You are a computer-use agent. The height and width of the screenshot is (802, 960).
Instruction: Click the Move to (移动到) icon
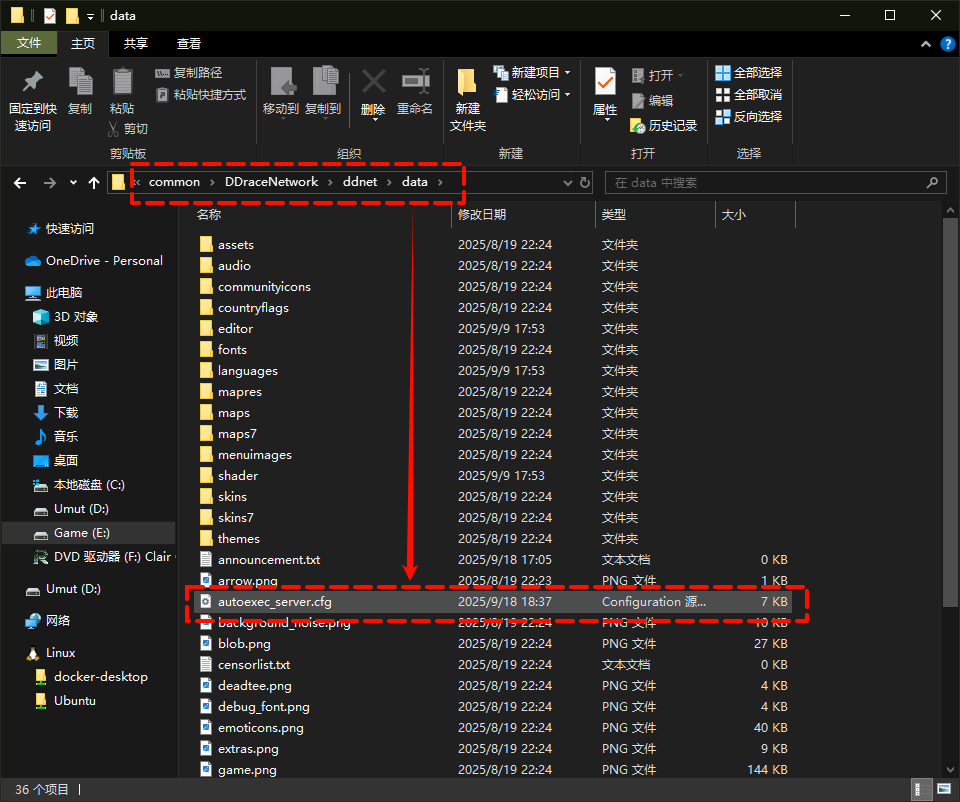point(282,81)
